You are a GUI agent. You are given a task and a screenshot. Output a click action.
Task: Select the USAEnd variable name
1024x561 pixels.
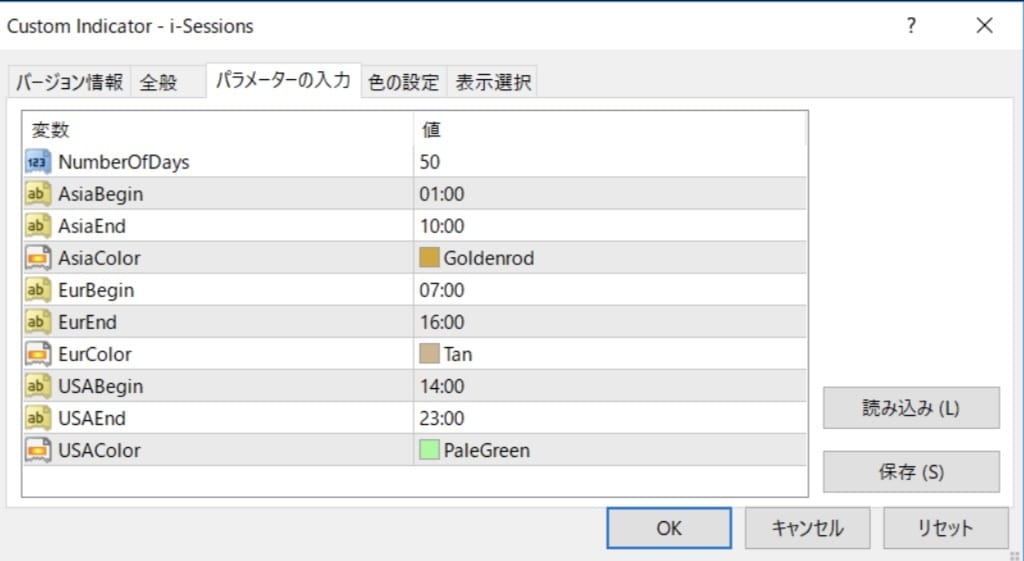pos(92,418)
